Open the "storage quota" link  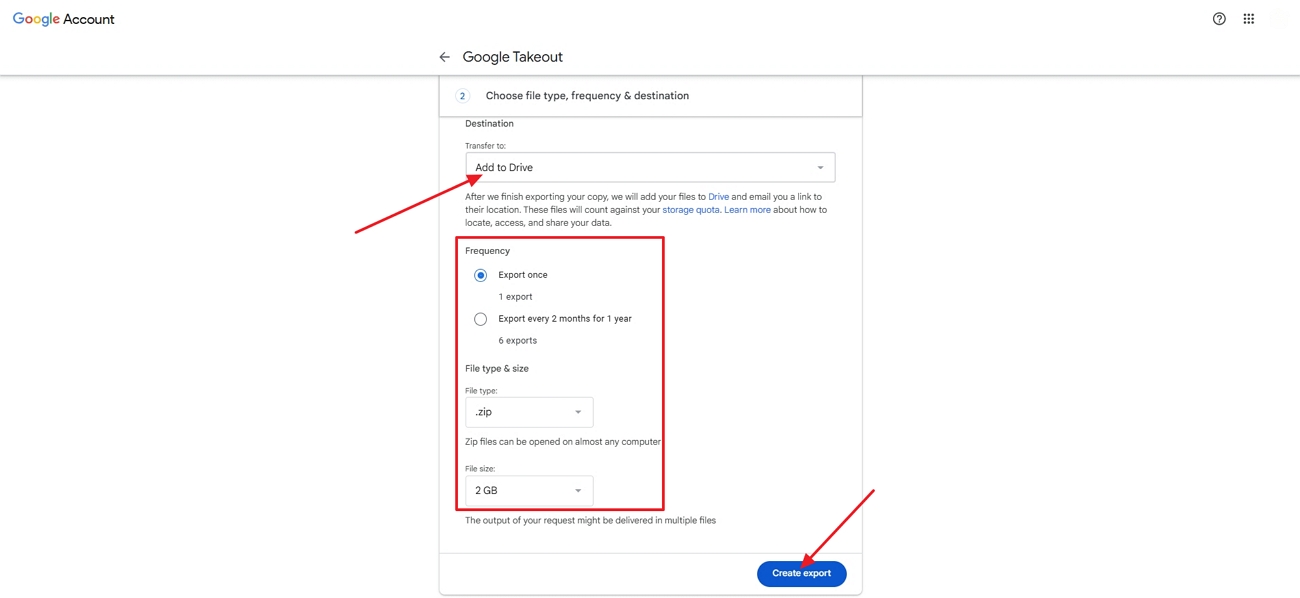(689, 209)
